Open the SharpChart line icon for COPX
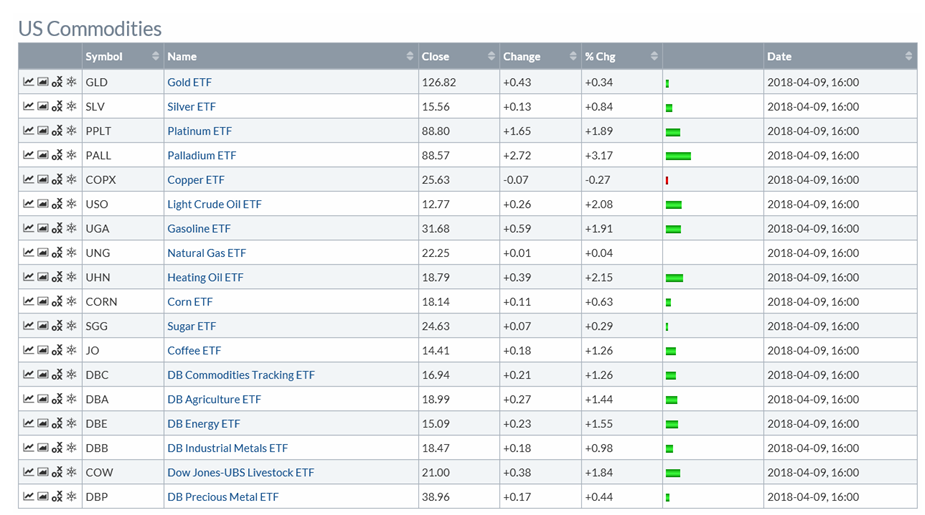 pos(28,180)
